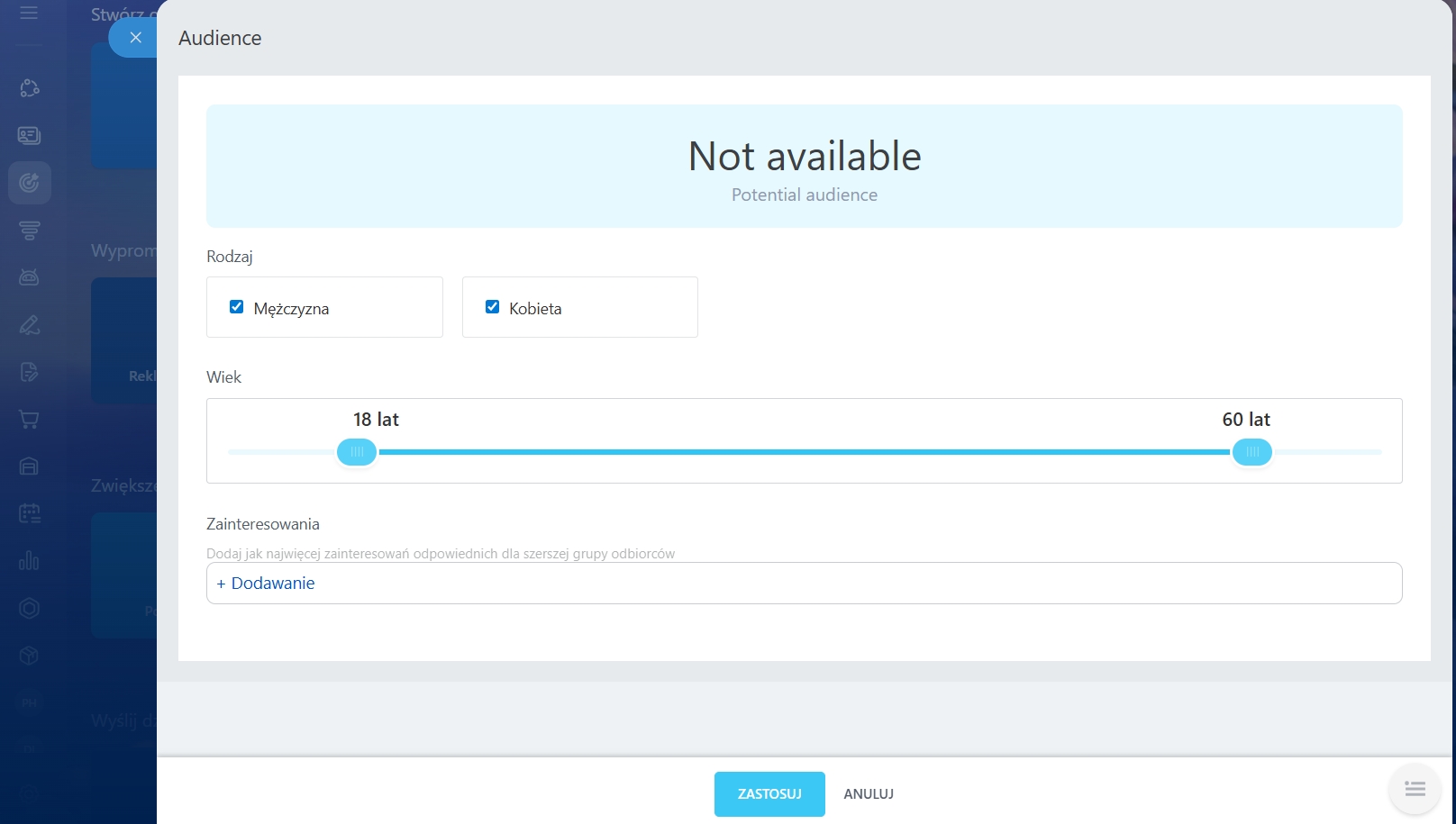1456x824 pixels.
Task: Apply settings with the ZASTOSUJ button
Action: click(769, 794)
